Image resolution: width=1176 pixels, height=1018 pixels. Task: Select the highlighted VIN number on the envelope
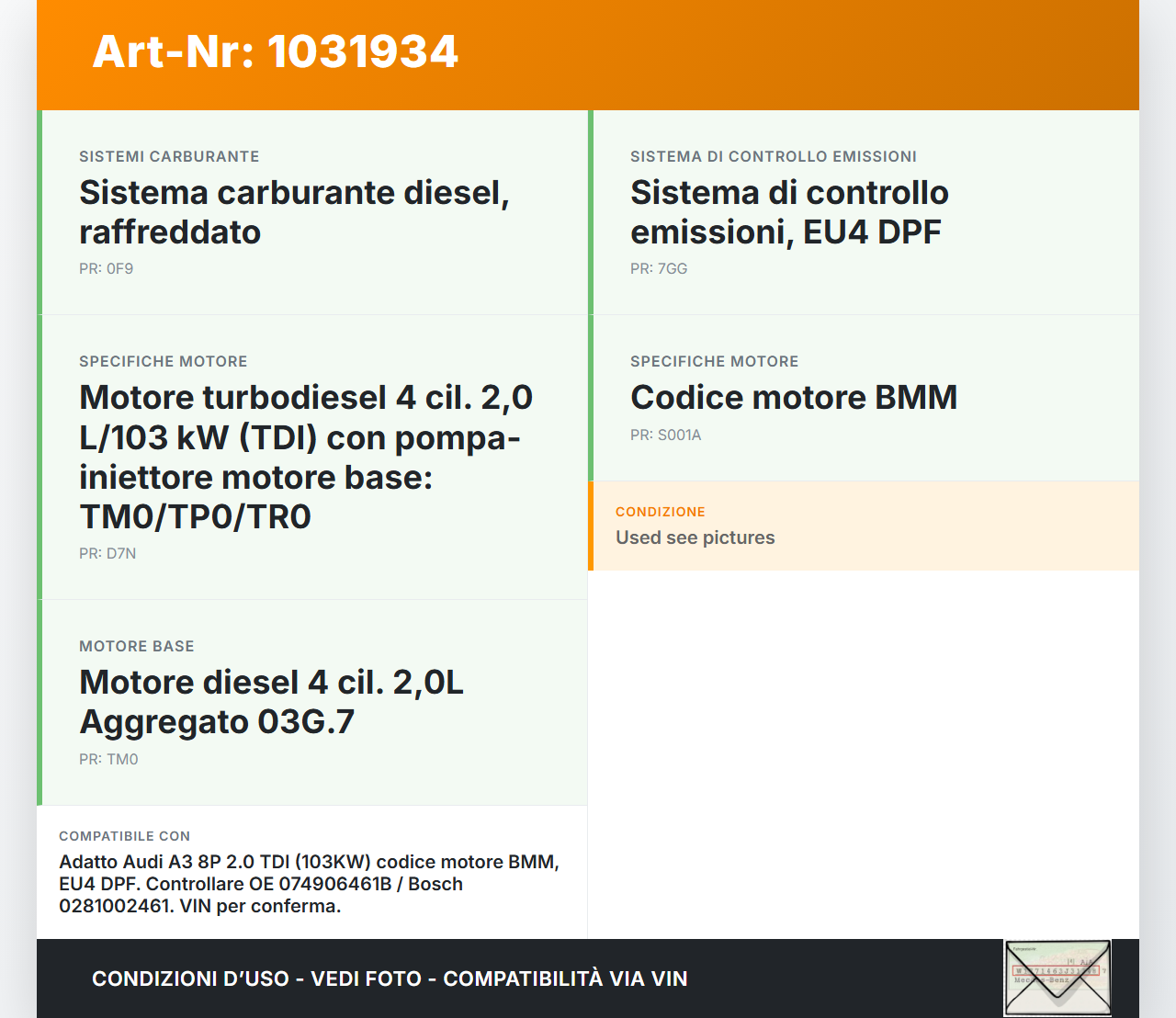tap(1057, 970)
